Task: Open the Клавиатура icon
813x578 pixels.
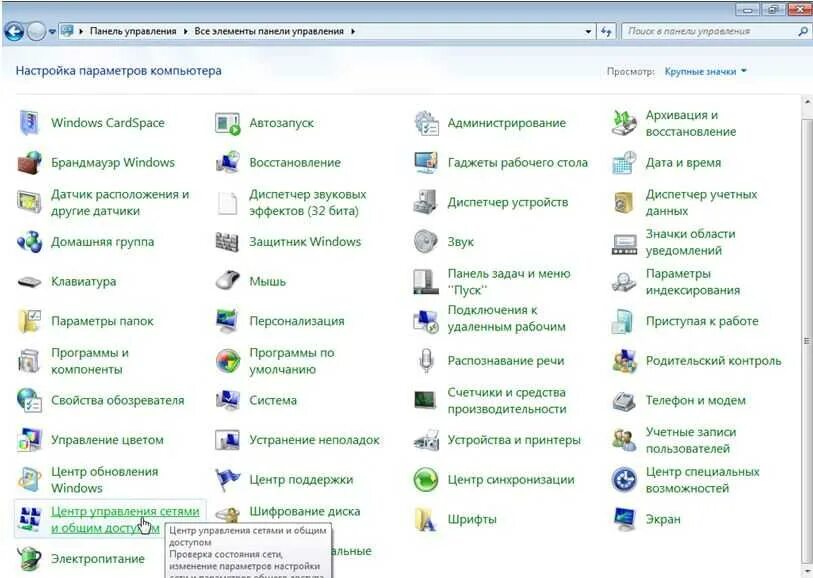Action: [29, 282]
